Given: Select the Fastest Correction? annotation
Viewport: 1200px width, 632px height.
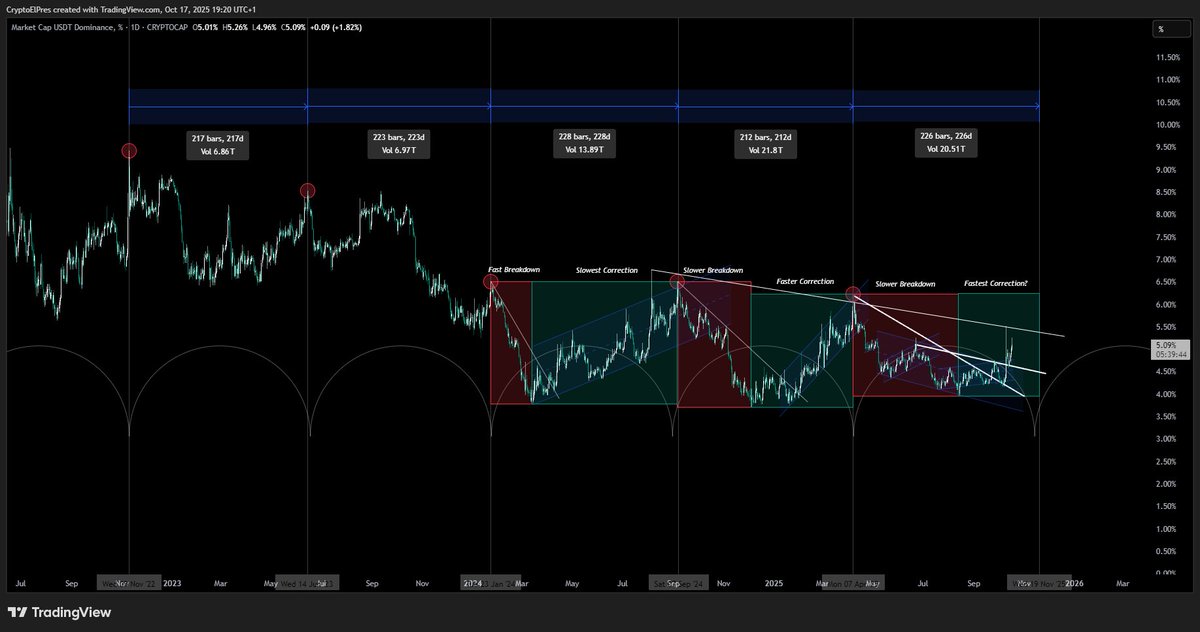Looking at the screenshot, I should coord(995,283).
